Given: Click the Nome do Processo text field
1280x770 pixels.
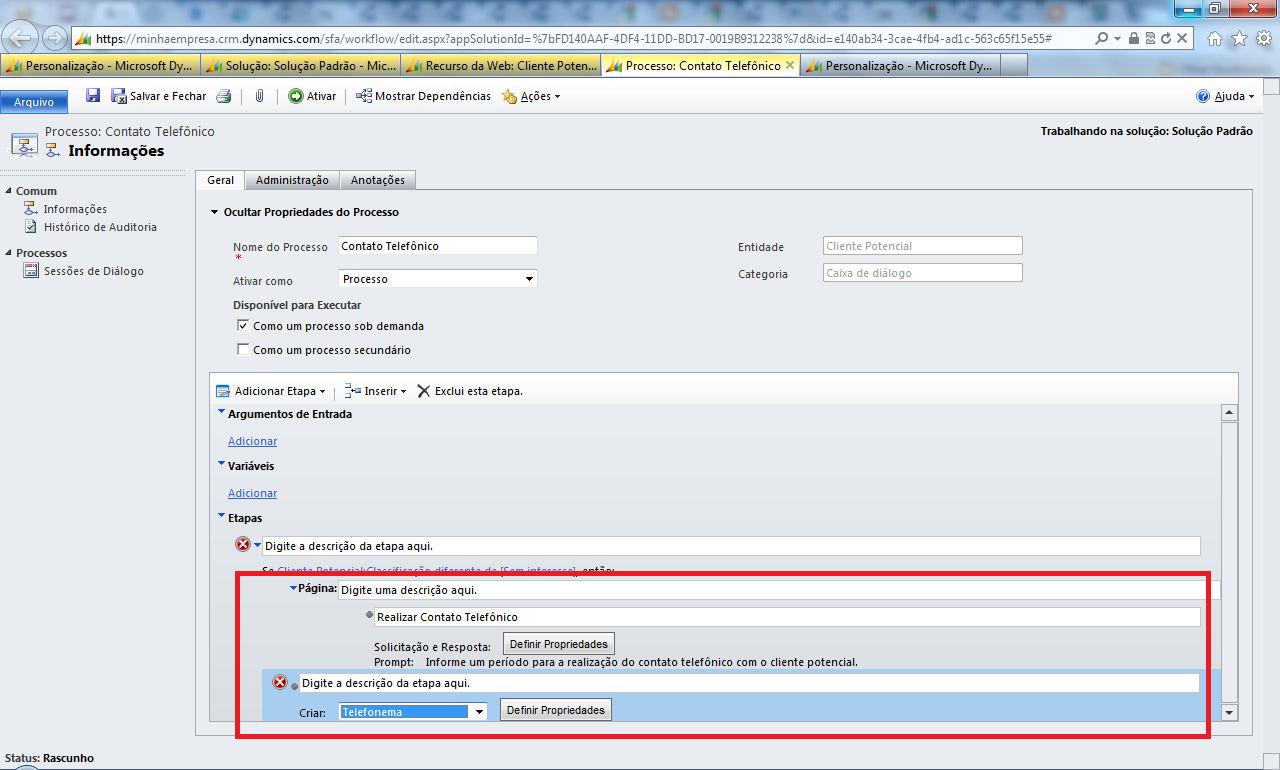Looking at the screenshot, I should tap(437, 246).
